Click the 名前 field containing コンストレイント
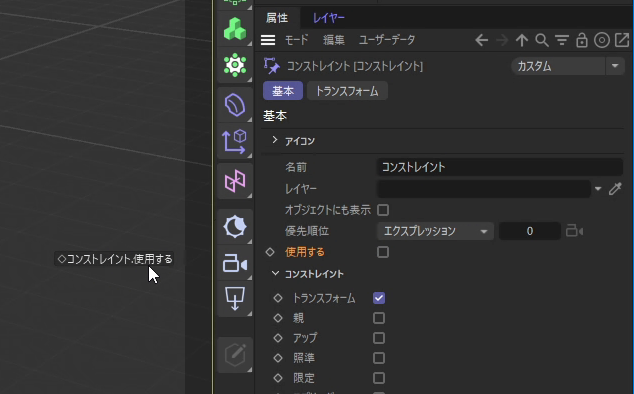Screen dimensions: 634x394 pos(500,167)
